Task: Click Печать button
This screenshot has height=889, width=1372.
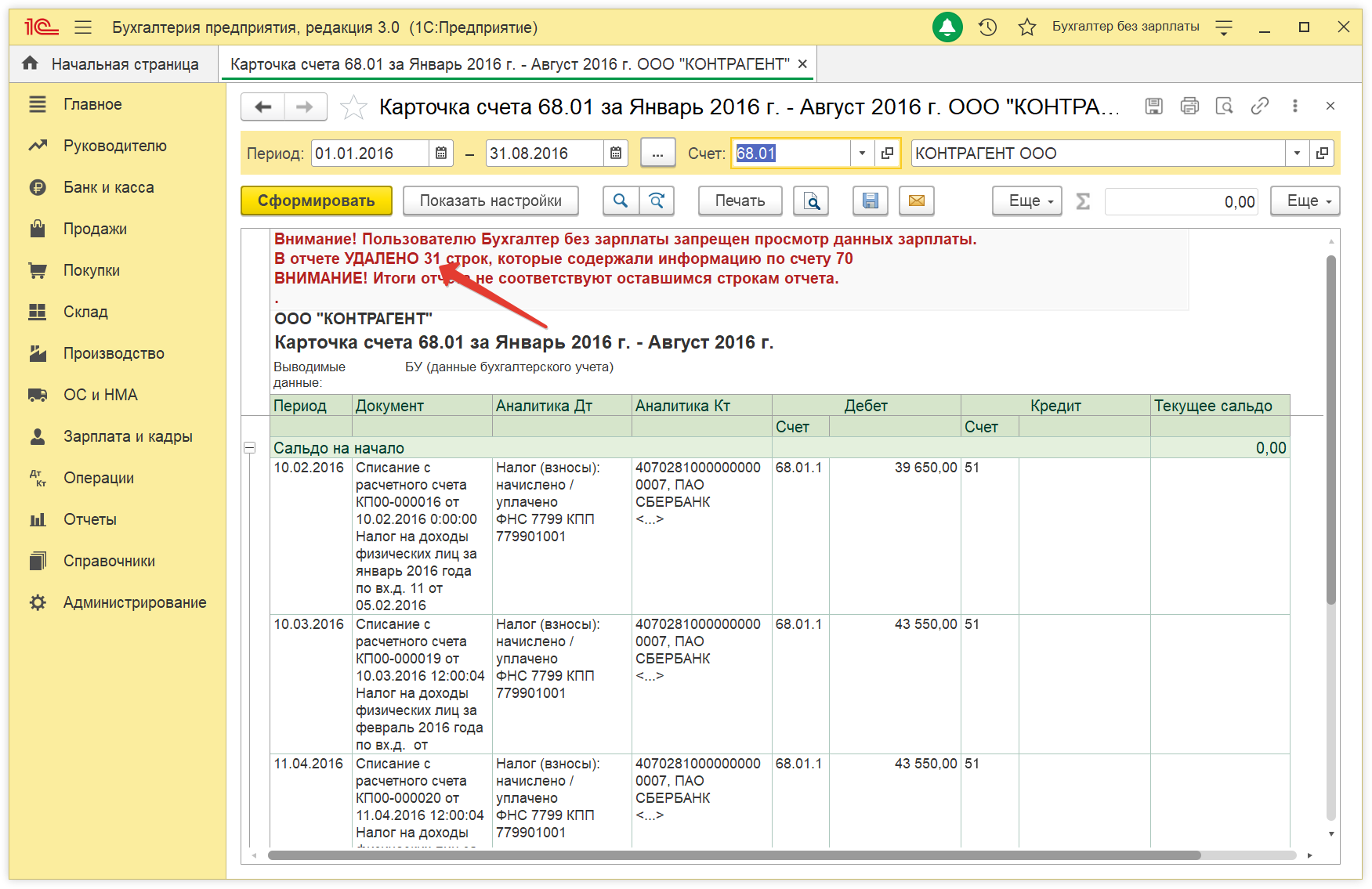Action: pos(740,201)
